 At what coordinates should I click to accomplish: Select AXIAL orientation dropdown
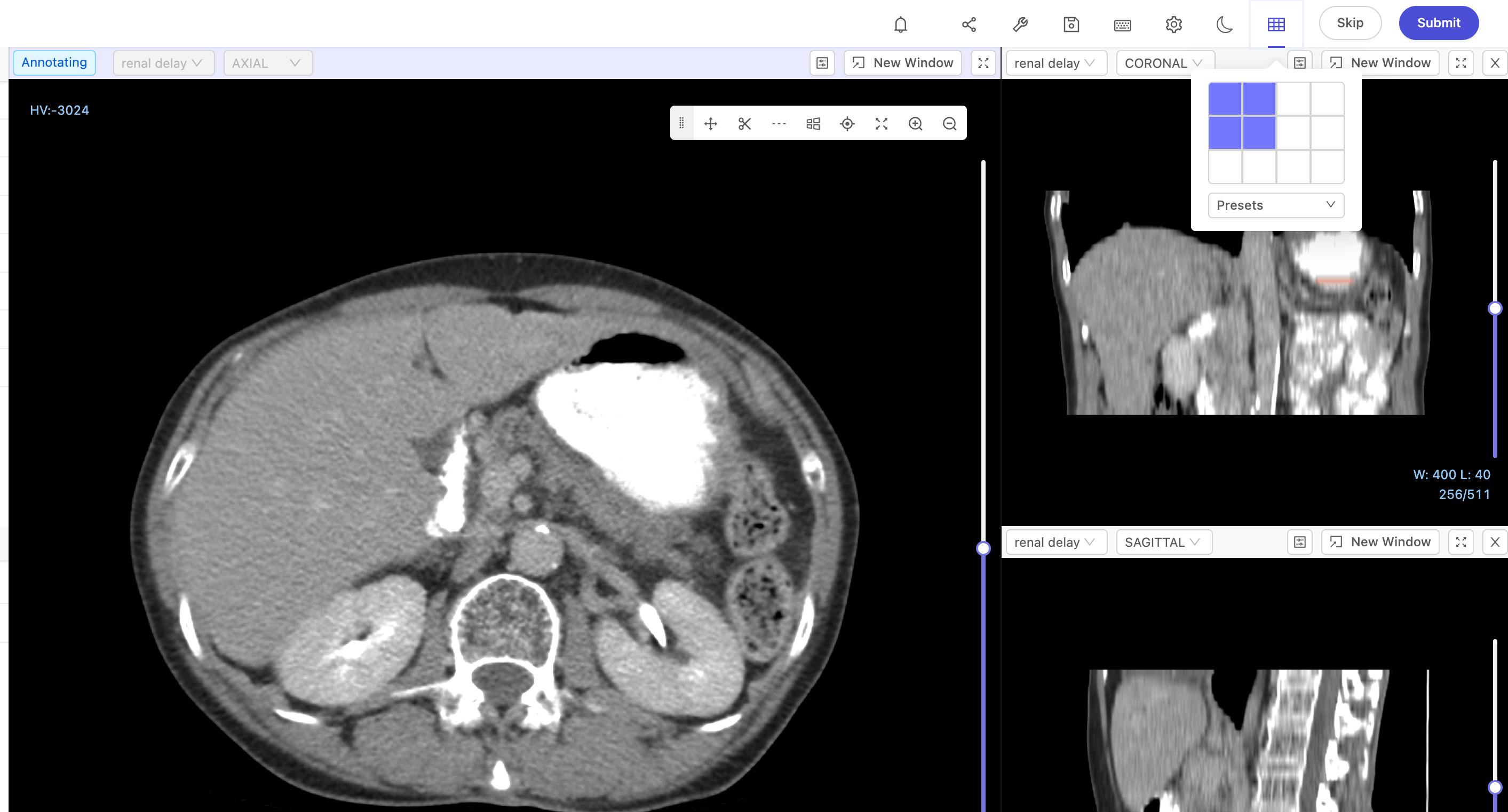(x=264, y=63)
